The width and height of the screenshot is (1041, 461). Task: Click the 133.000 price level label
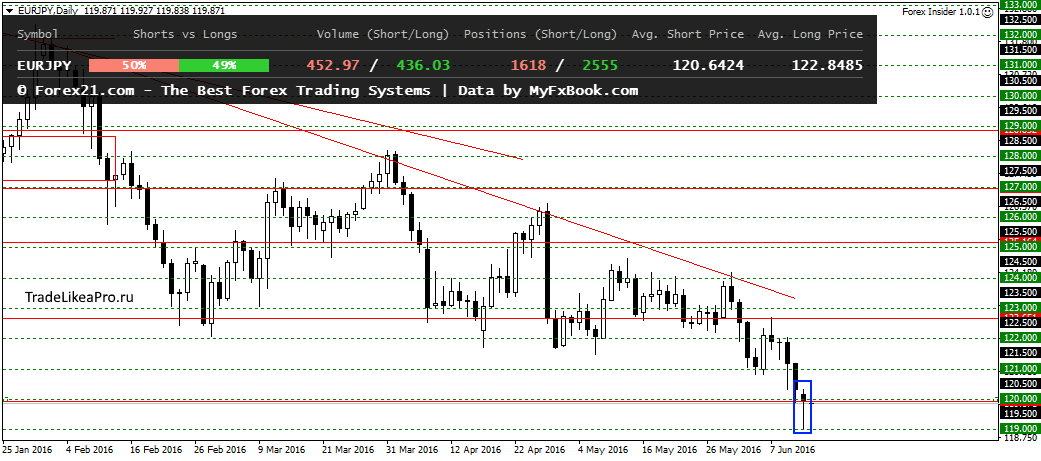click(x=1019, y=5)
